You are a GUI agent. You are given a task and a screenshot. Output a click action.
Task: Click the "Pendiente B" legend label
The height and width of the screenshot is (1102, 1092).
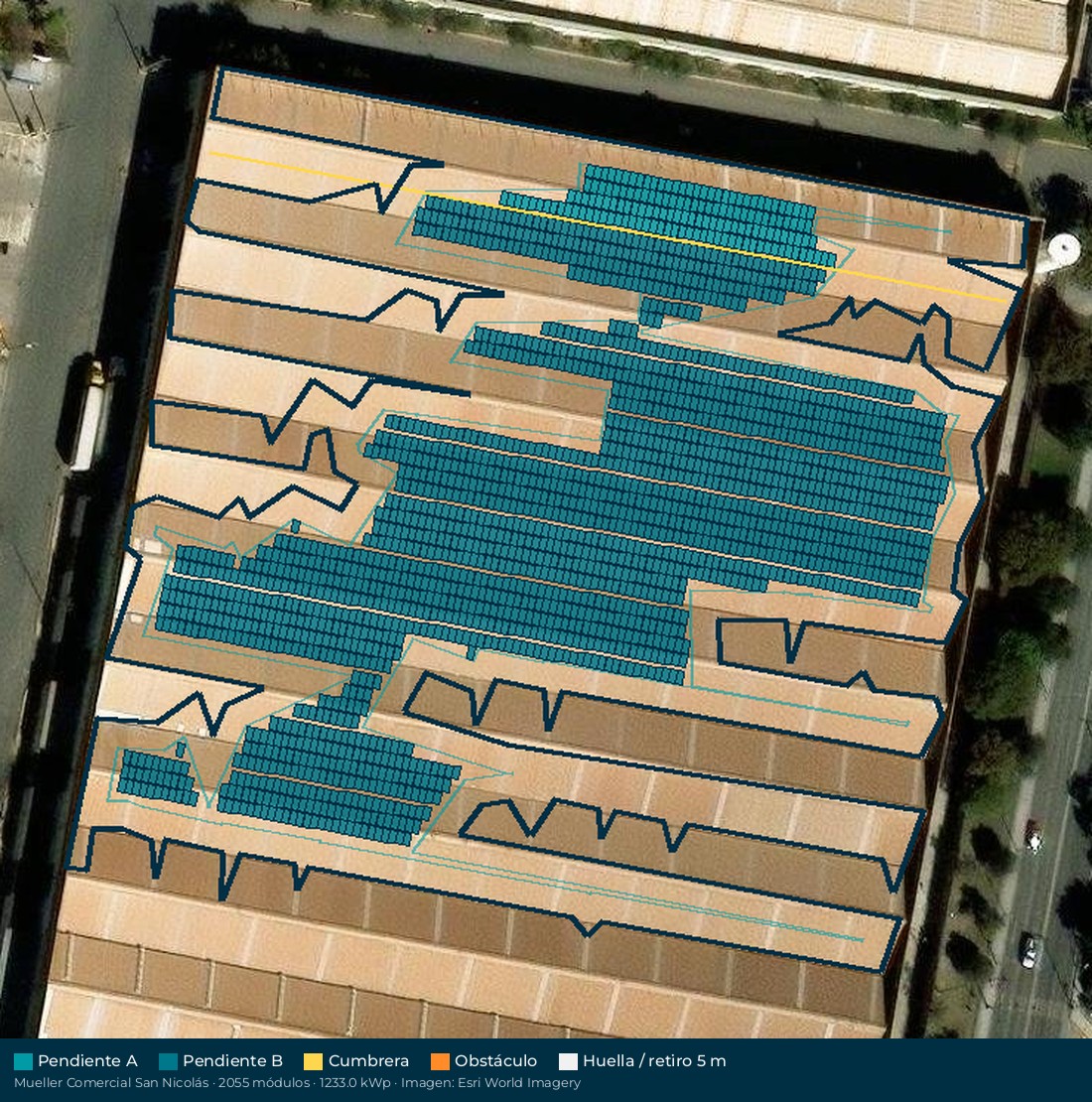[x=232, y=1061]
